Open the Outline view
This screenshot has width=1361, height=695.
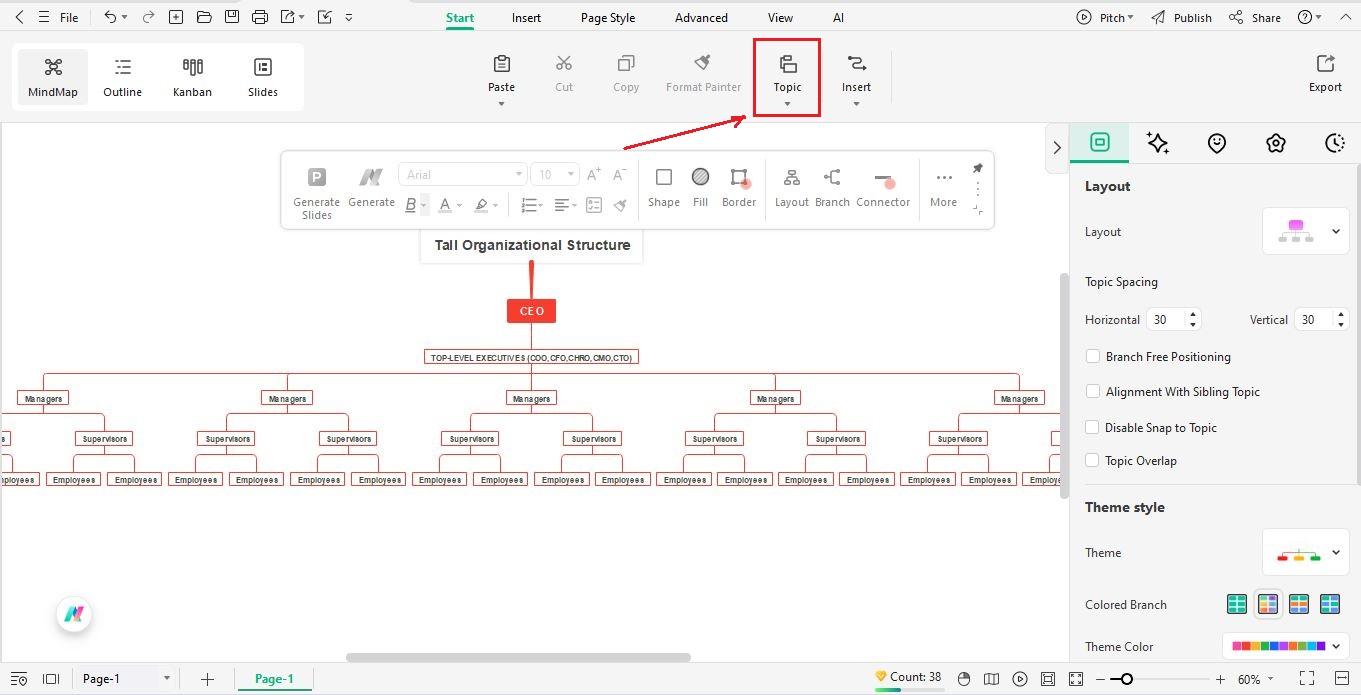[x=122, y=76]
